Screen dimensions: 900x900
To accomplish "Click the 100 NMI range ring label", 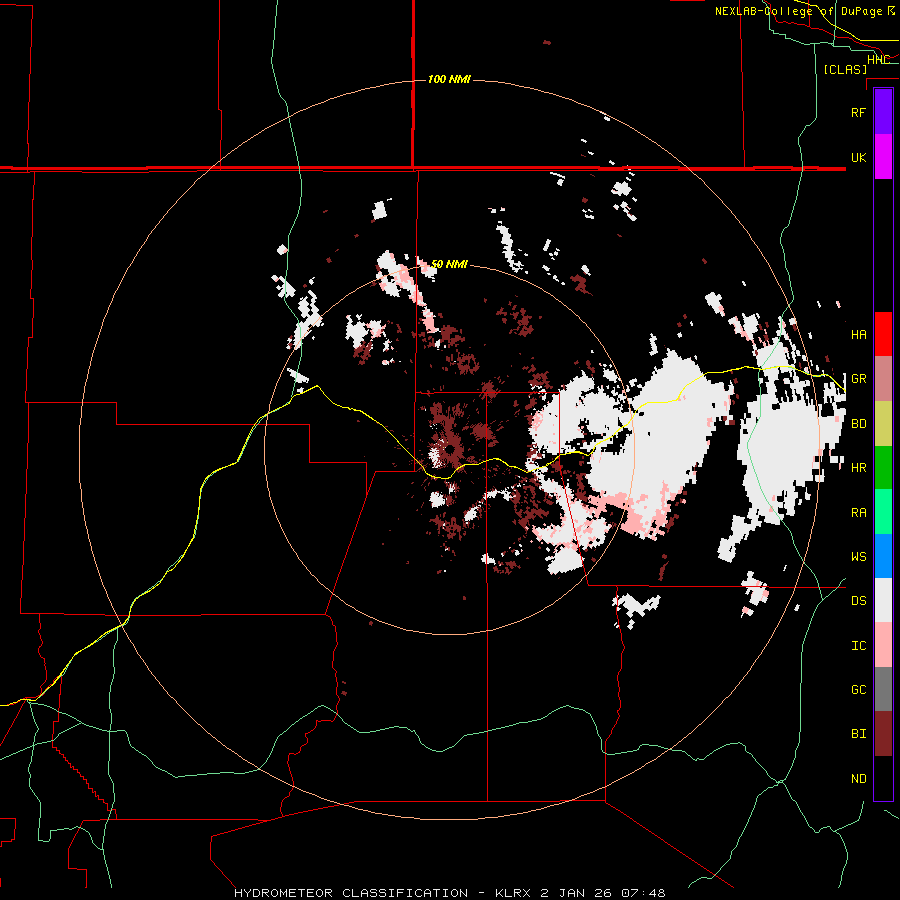I will point(449,79).
